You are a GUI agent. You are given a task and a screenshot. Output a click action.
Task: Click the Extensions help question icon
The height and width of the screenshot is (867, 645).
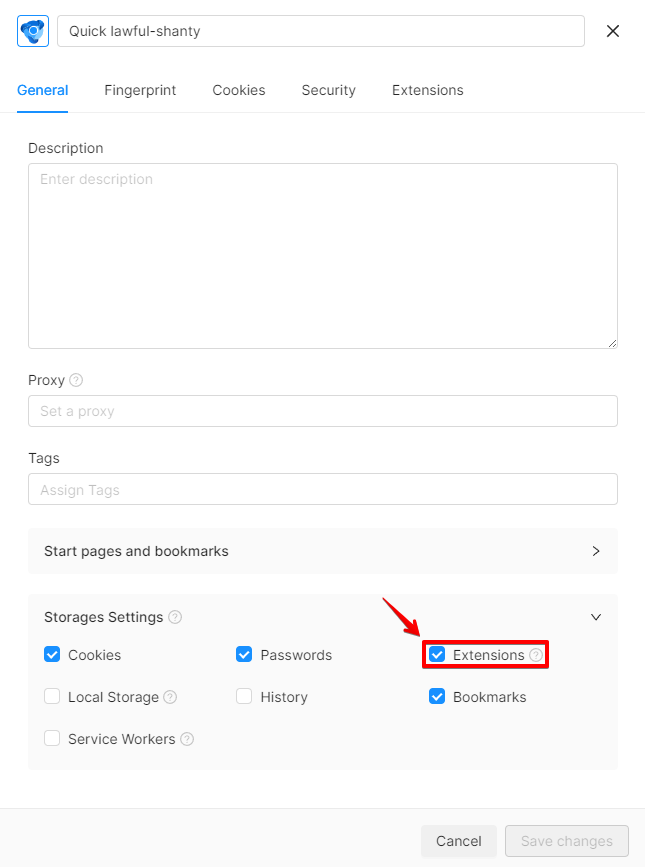(536, 655)
